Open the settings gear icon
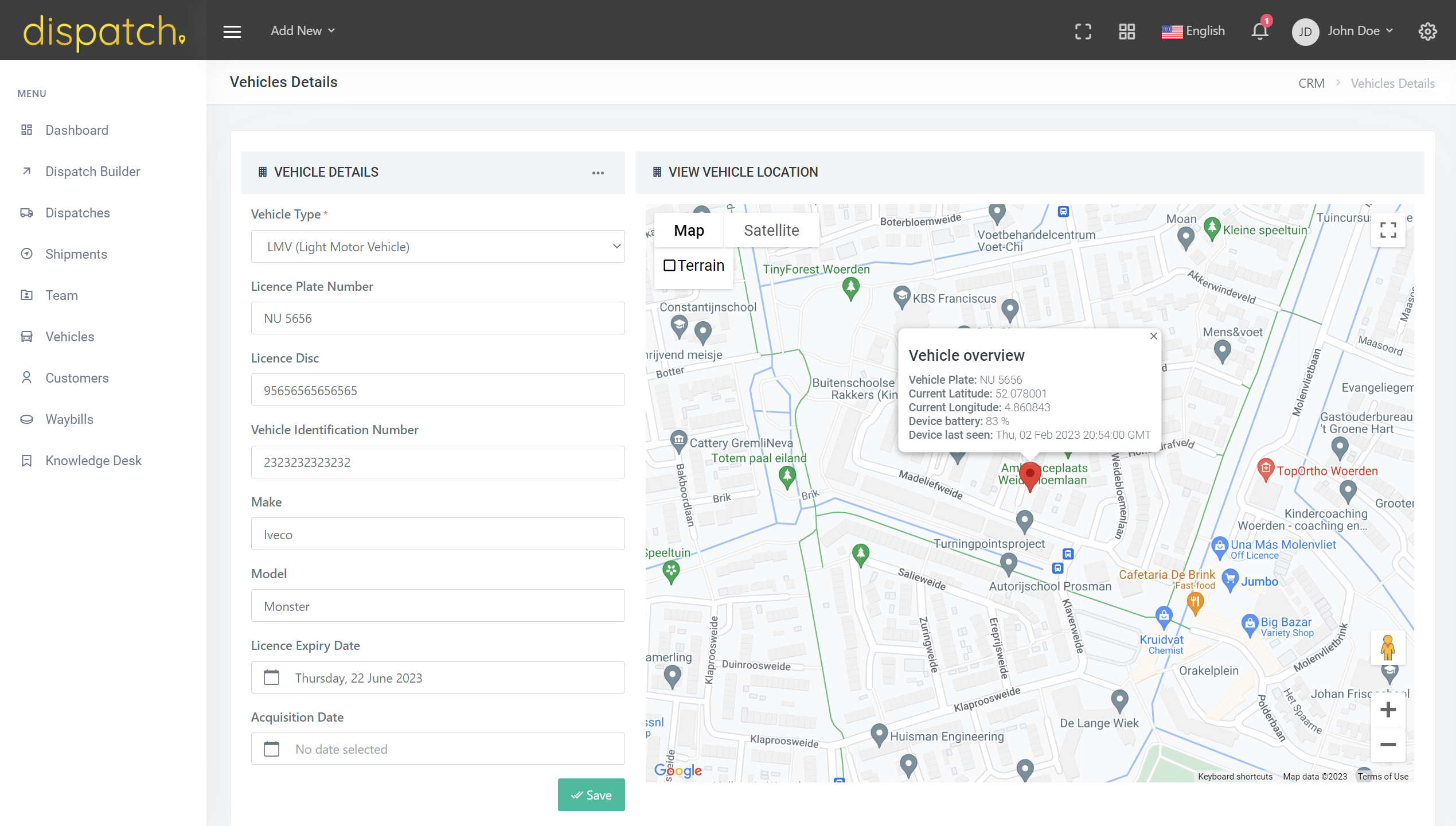Screen dimensions: 1456x826 coord(1427,32)
